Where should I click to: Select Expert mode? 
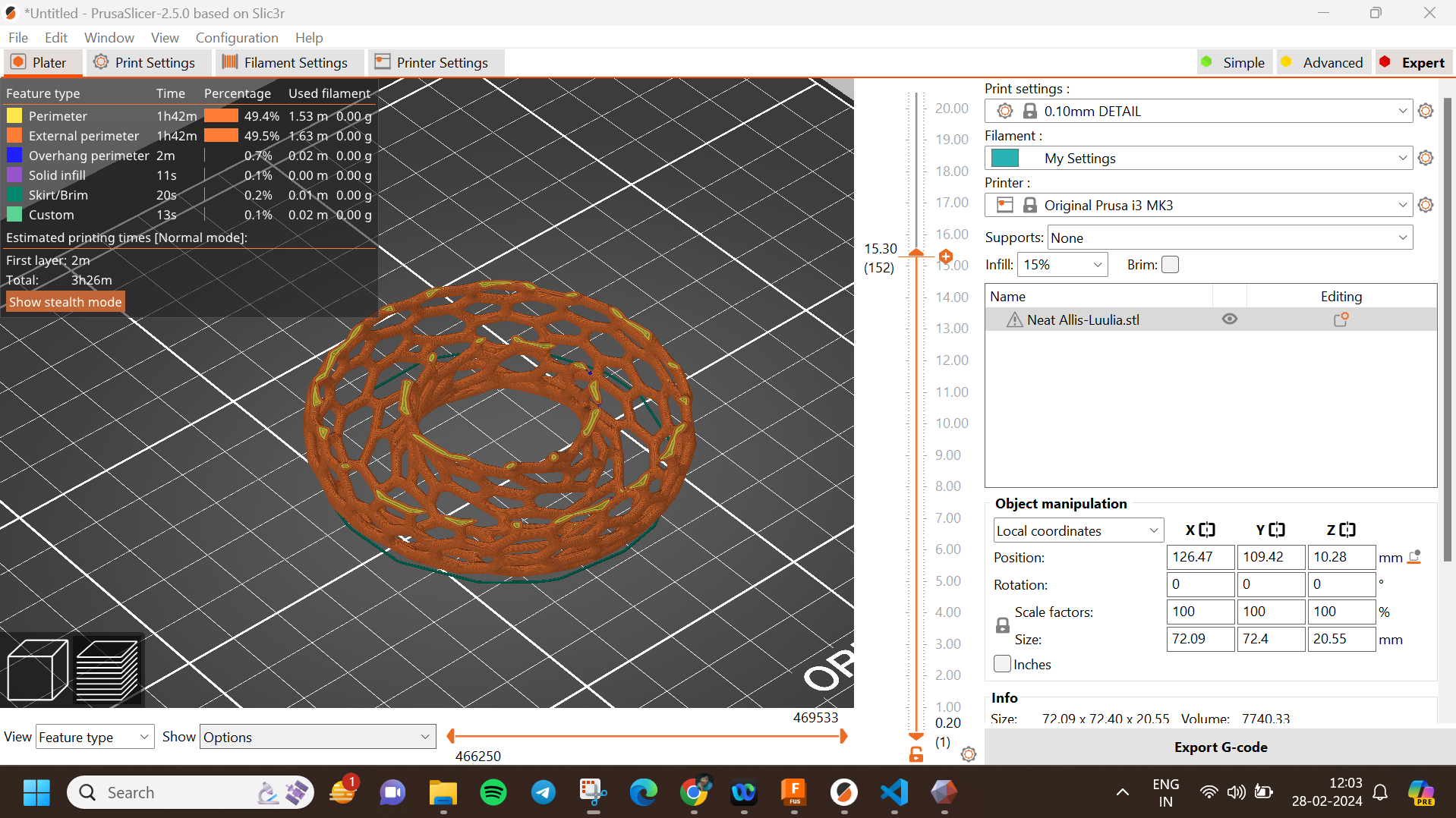1412,62
